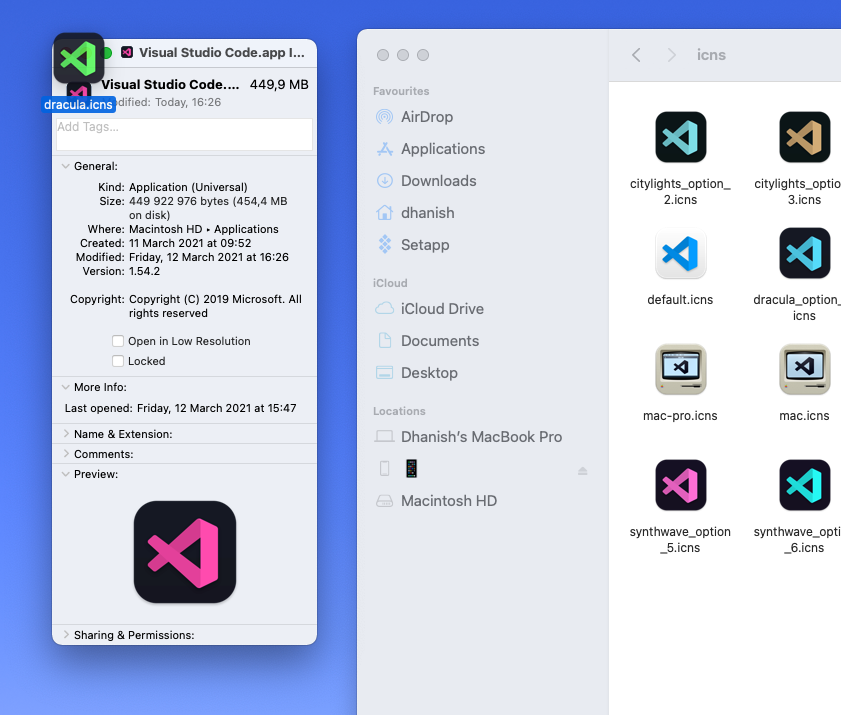Image resolution: width=841 pixels, height=715 pixels.
Task: Click the Favourites sidebar heading
Action: (x=401, y=91)
